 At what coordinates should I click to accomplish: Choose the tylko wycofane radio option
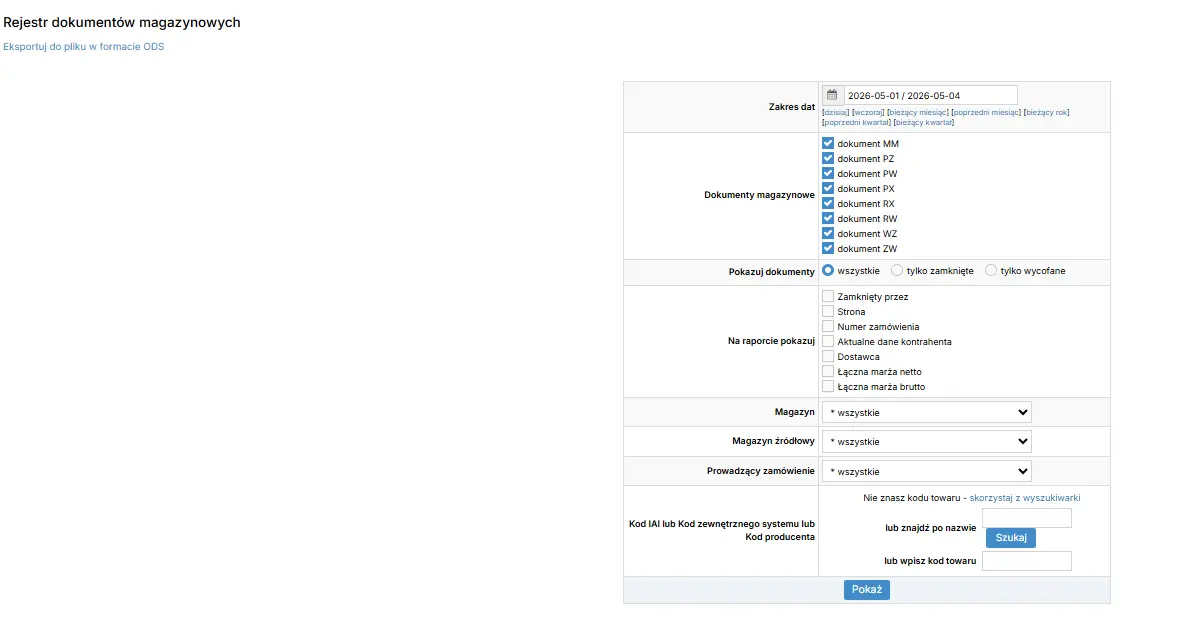(990, 270)
